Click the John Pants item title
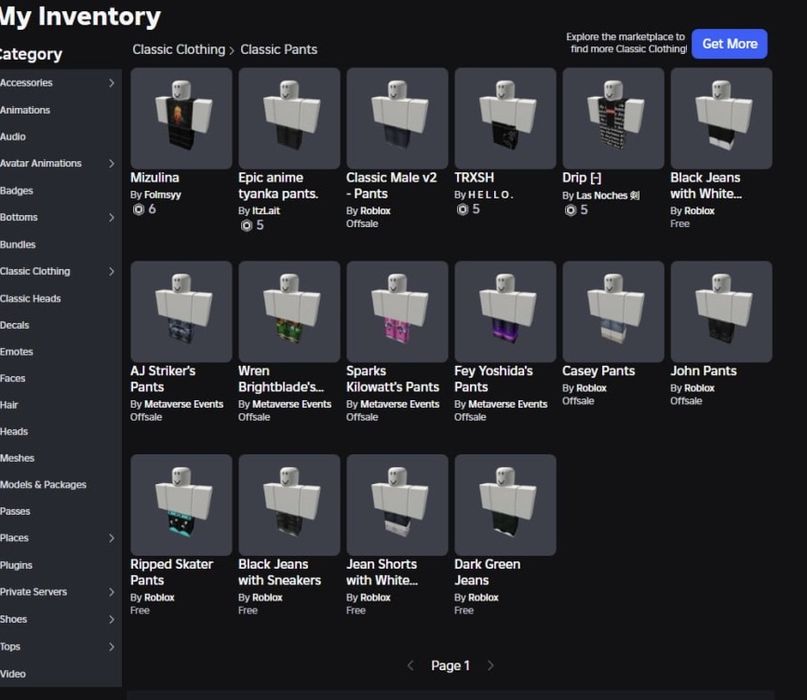 pyautogui.click(x=703, y=371)
